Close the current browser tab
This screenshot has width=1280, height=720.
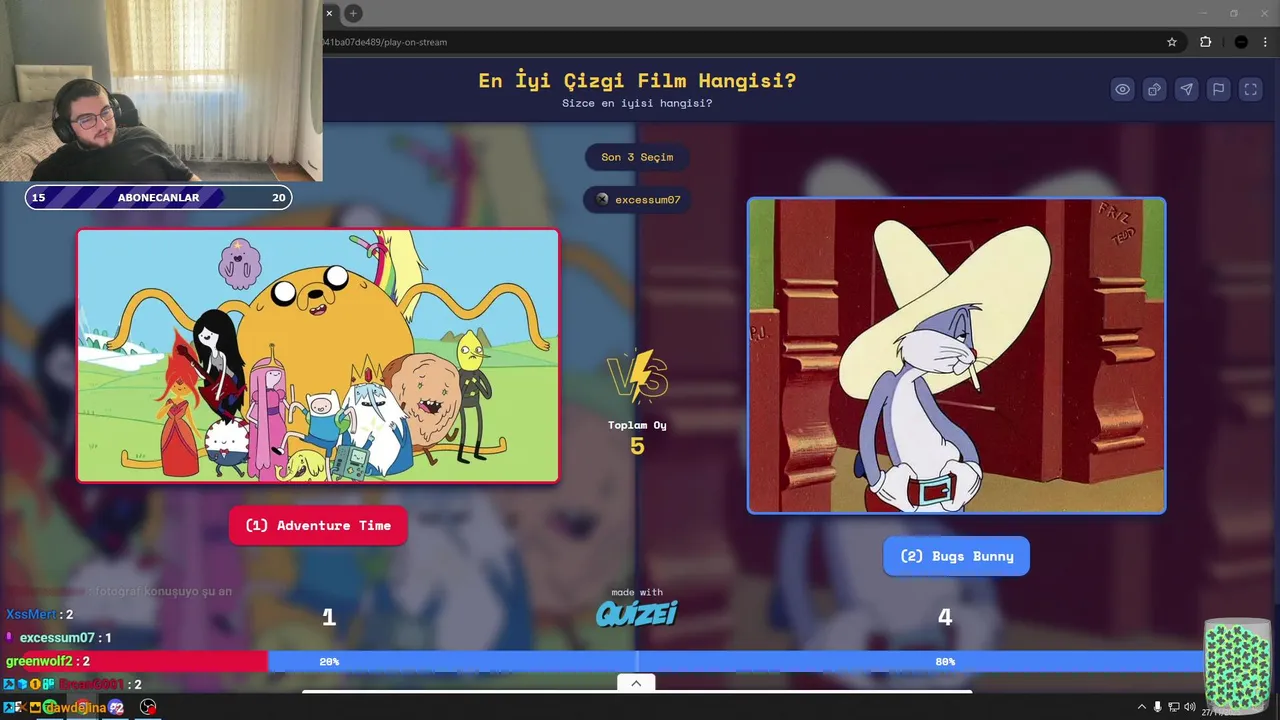coord(329,13)
